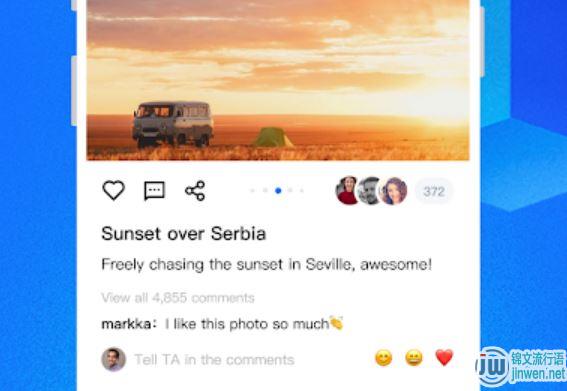This screenshot has height=391, width=567.
Task: Open the Sunset over Serbia post title
Action: (x=184, y=234)
